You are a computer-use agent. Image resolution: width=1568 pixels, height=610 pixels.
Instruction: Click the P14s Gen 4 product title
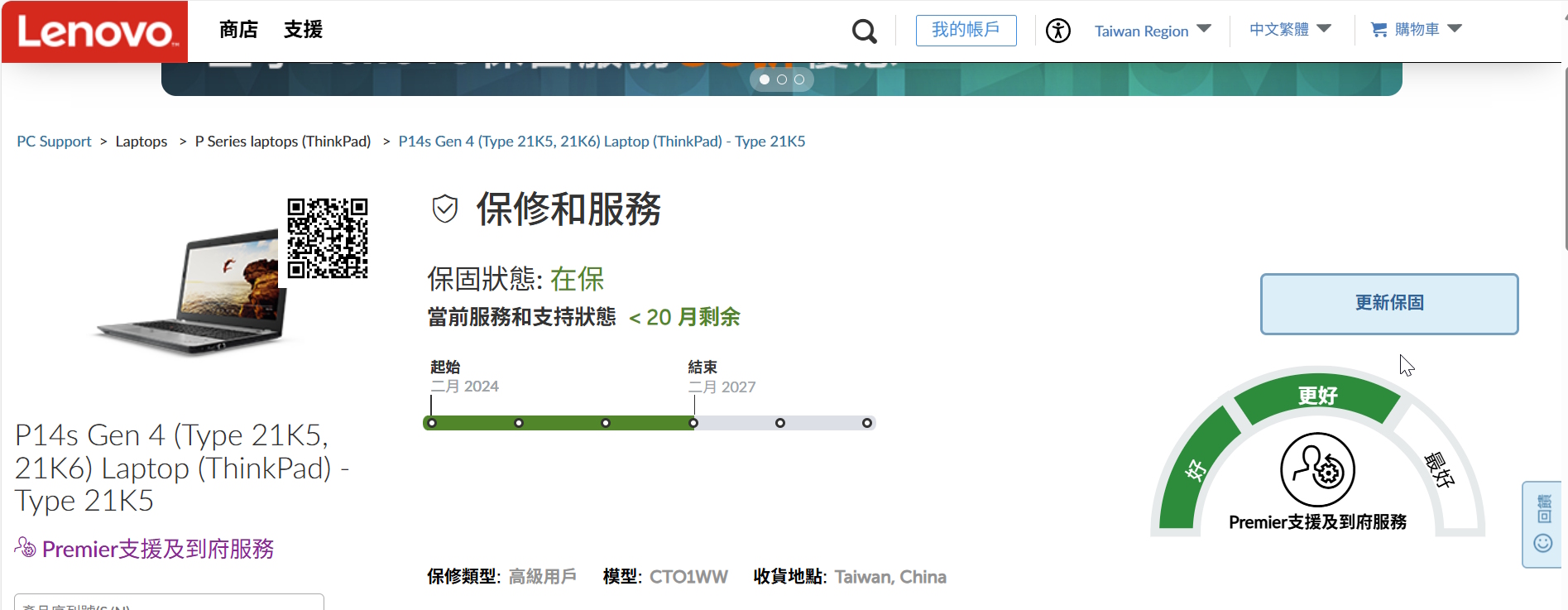182,468
